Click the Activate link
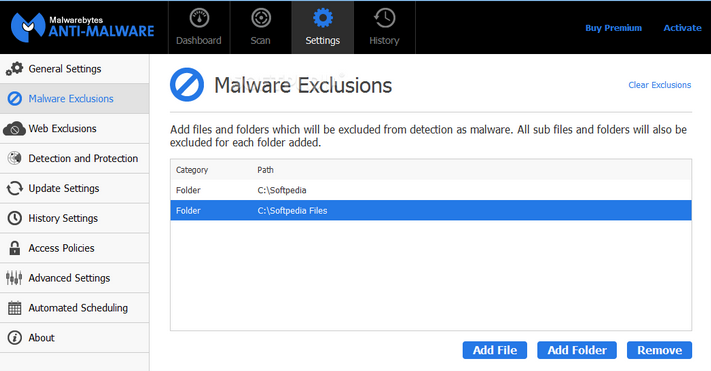 [682, 28]
